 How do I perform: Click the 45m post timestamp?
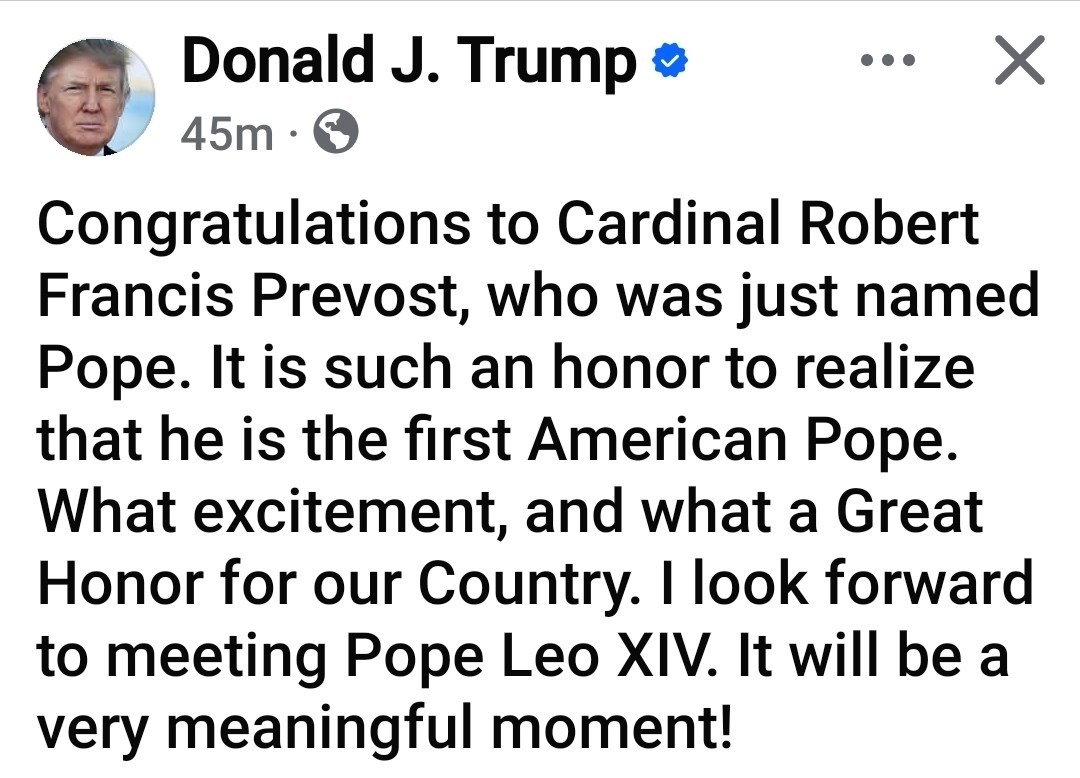(227, 133)
